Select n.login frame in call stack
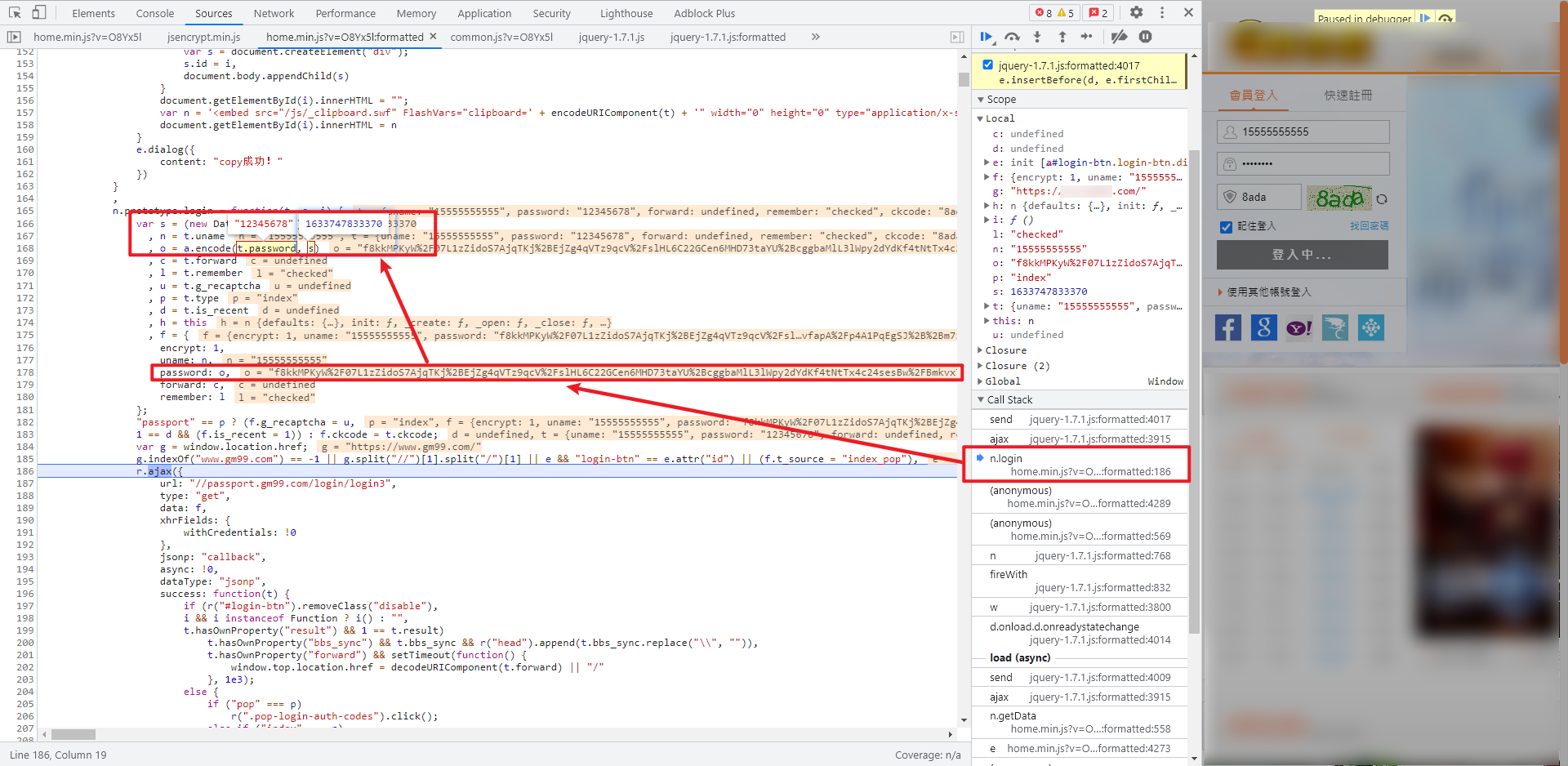 click(1005, 459)
